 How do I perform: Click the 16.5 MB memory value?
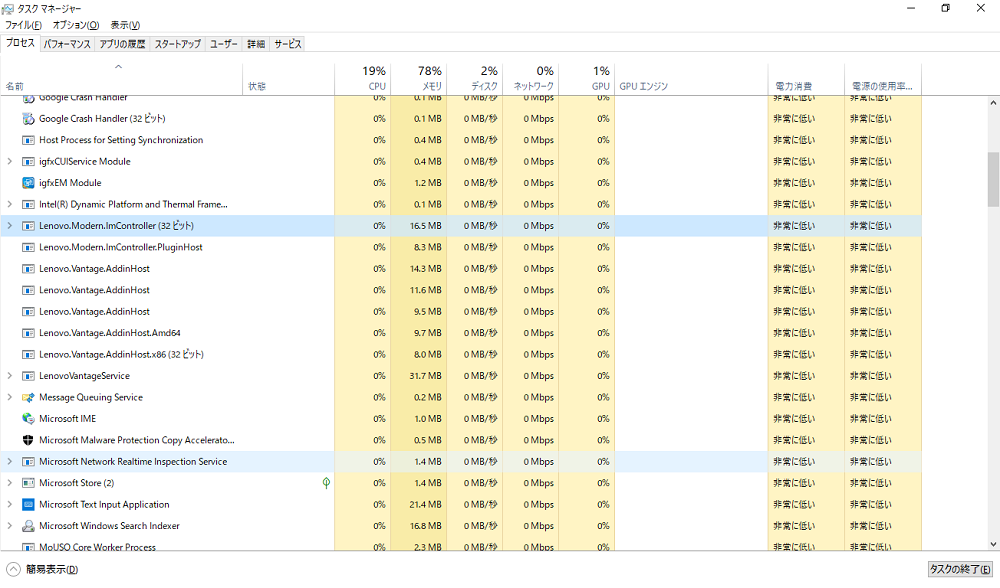coord(425,226)
